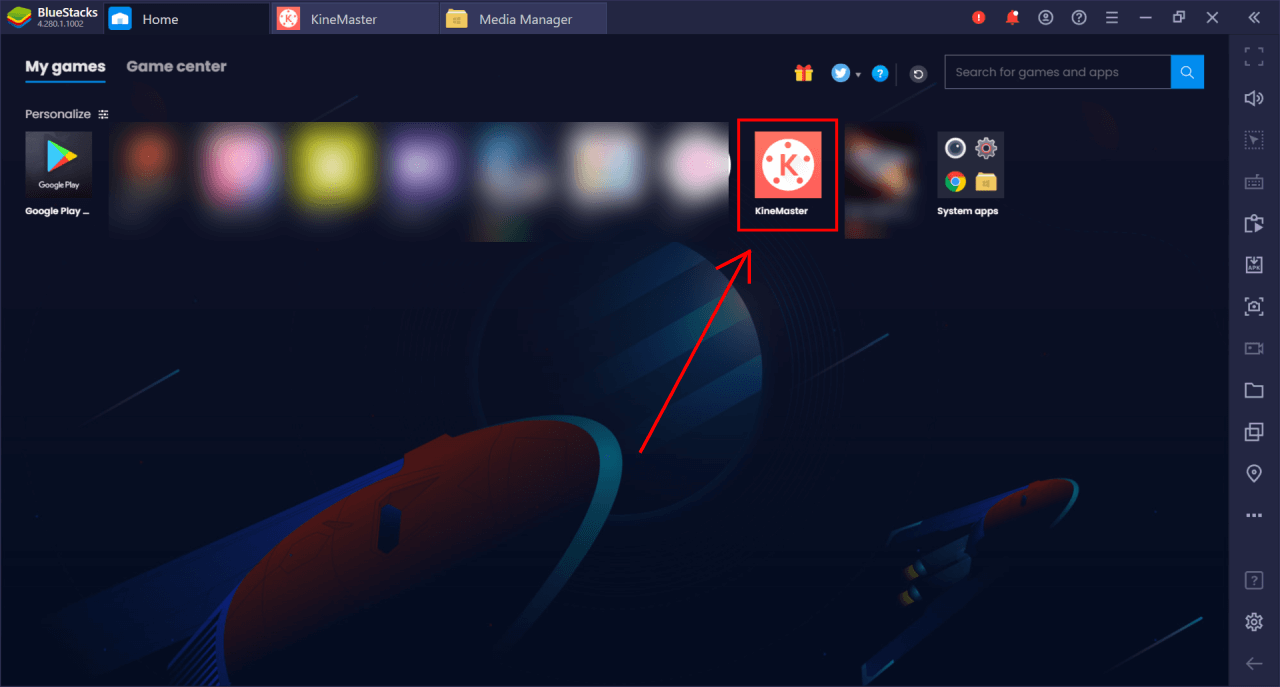Open the media folder icon in sidebar
Screen dimensions: 1280x687
click(x=1254, y=390)
